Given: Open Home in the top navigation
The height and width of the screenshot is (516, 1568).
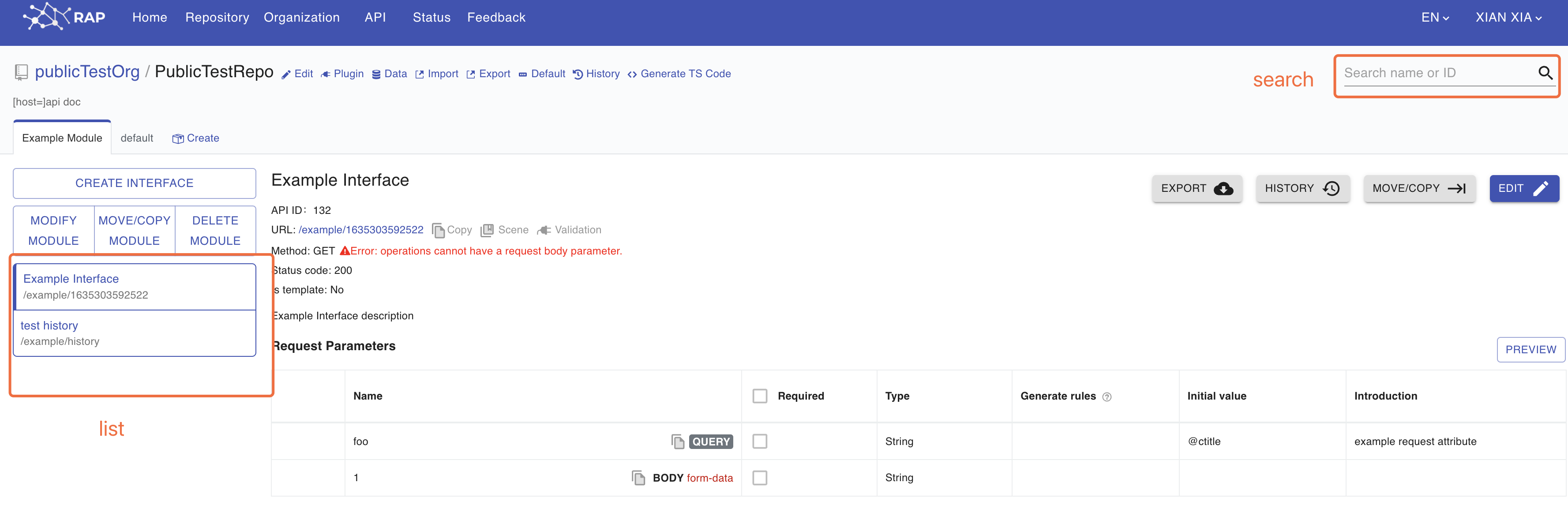Looking at the screenshot, I should coord(150,18).
